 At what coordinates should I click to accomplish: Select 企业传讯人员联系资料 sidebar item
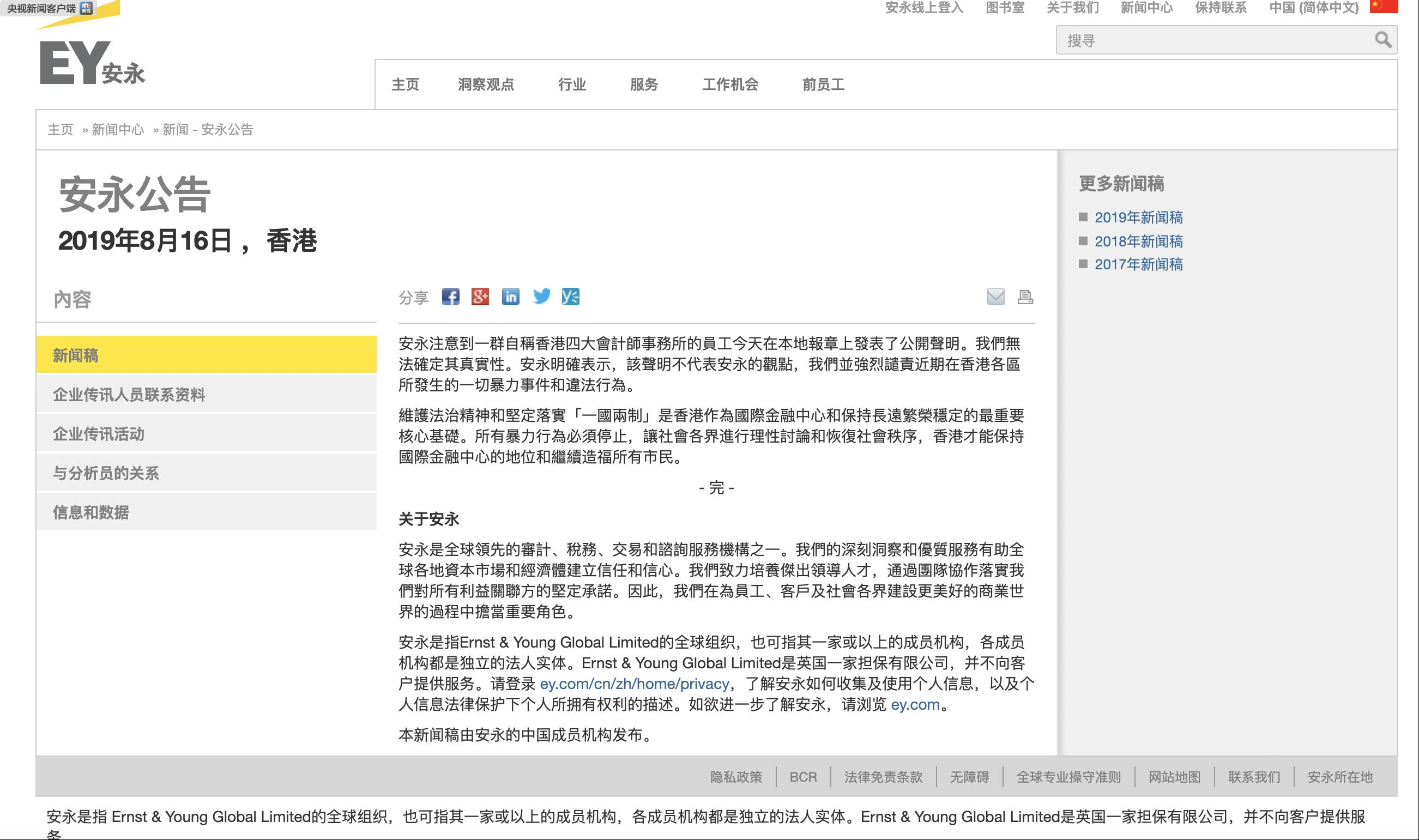click(207, 394)
